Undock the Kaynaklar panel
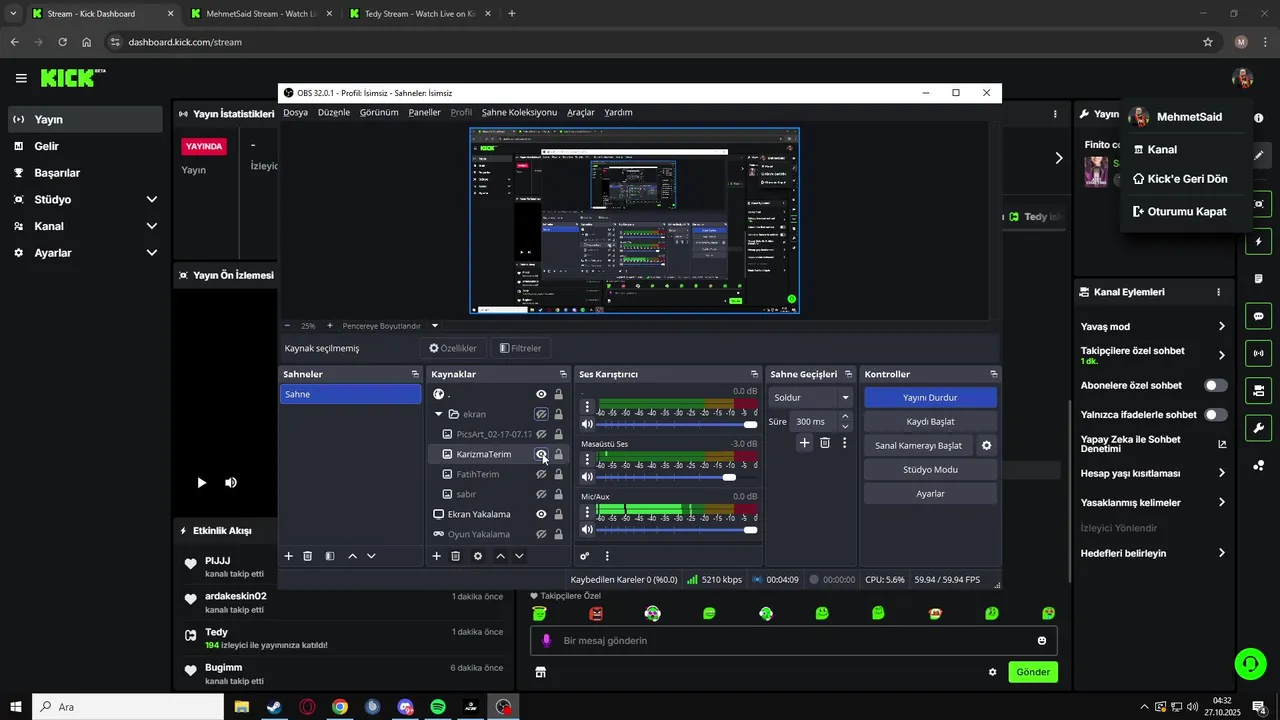 [563, 374]
